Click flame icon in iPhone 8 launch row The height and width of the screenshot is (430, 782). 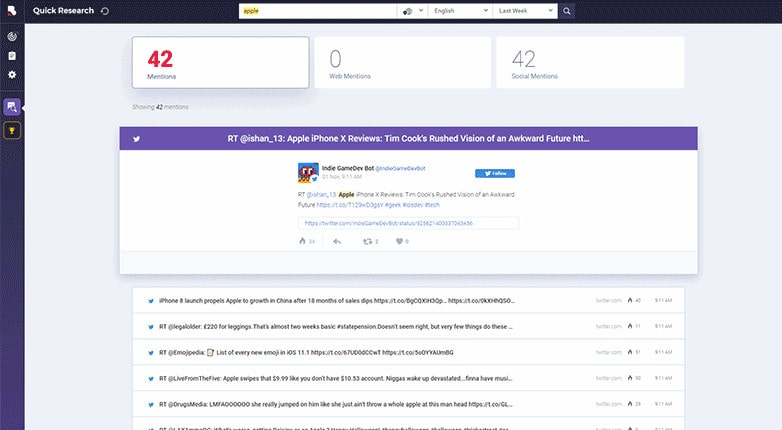click(630, 300)
